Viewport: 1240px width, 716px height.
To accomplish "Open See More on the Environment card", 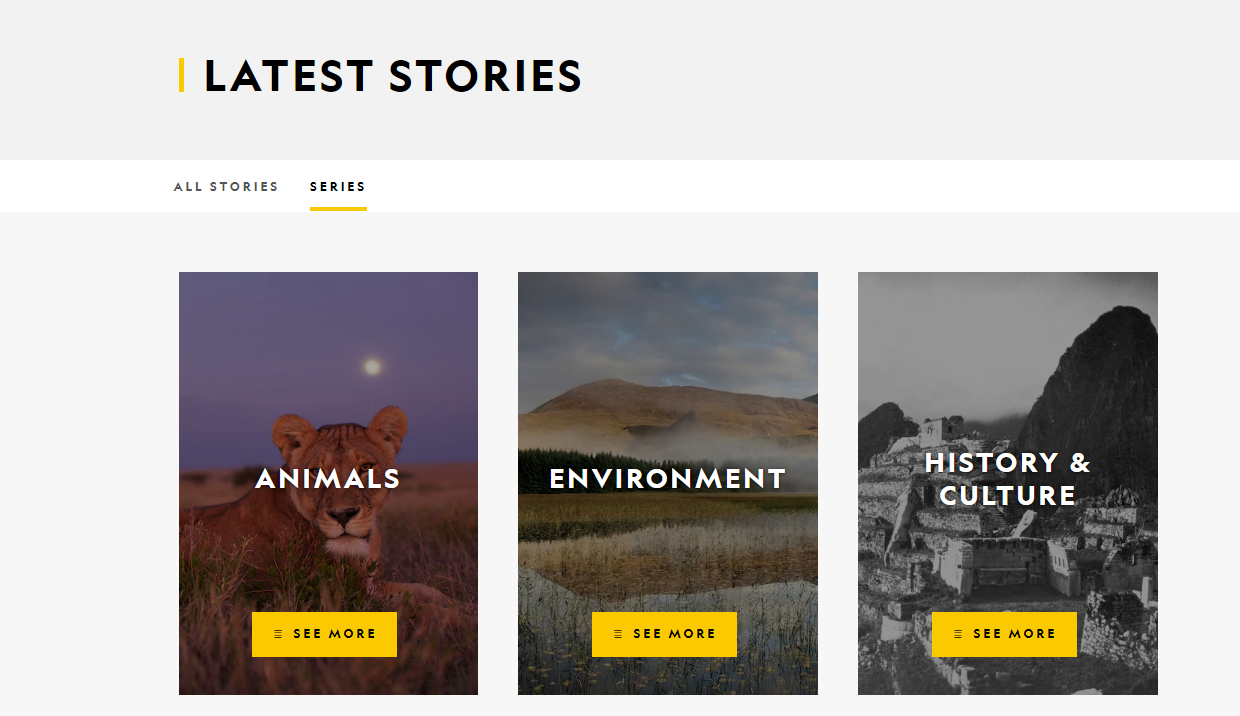I will click(664, 634).
